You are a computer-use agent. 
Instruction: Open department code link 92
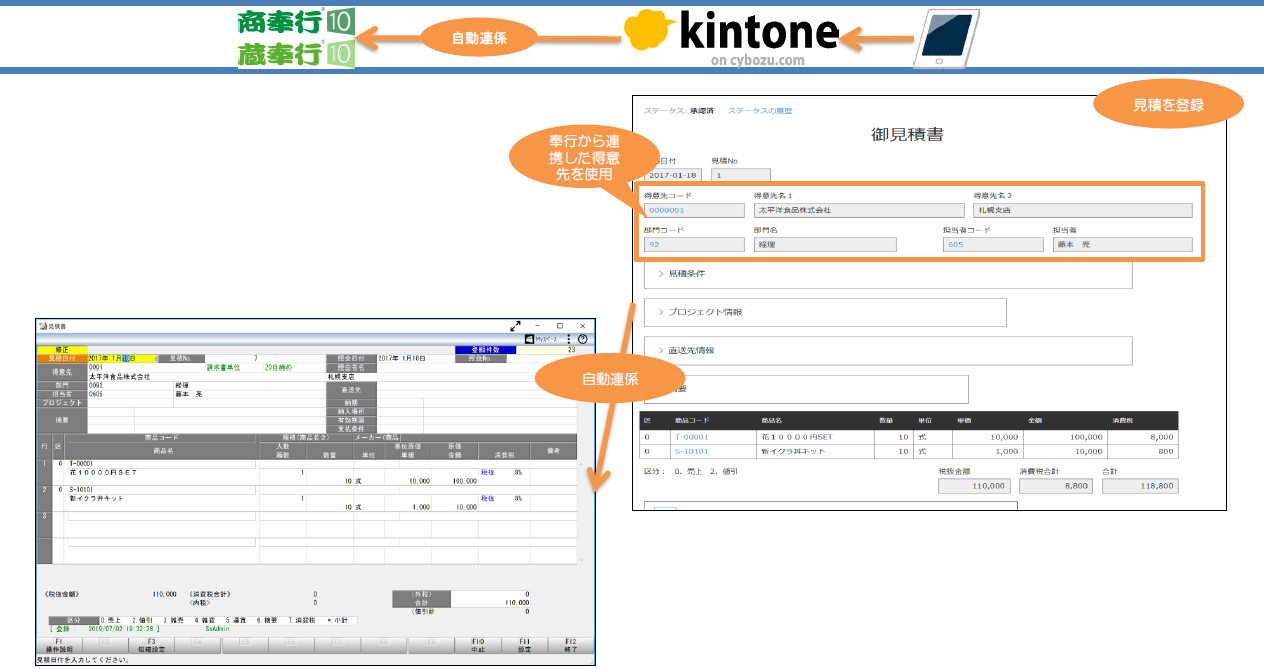point(654,244)
